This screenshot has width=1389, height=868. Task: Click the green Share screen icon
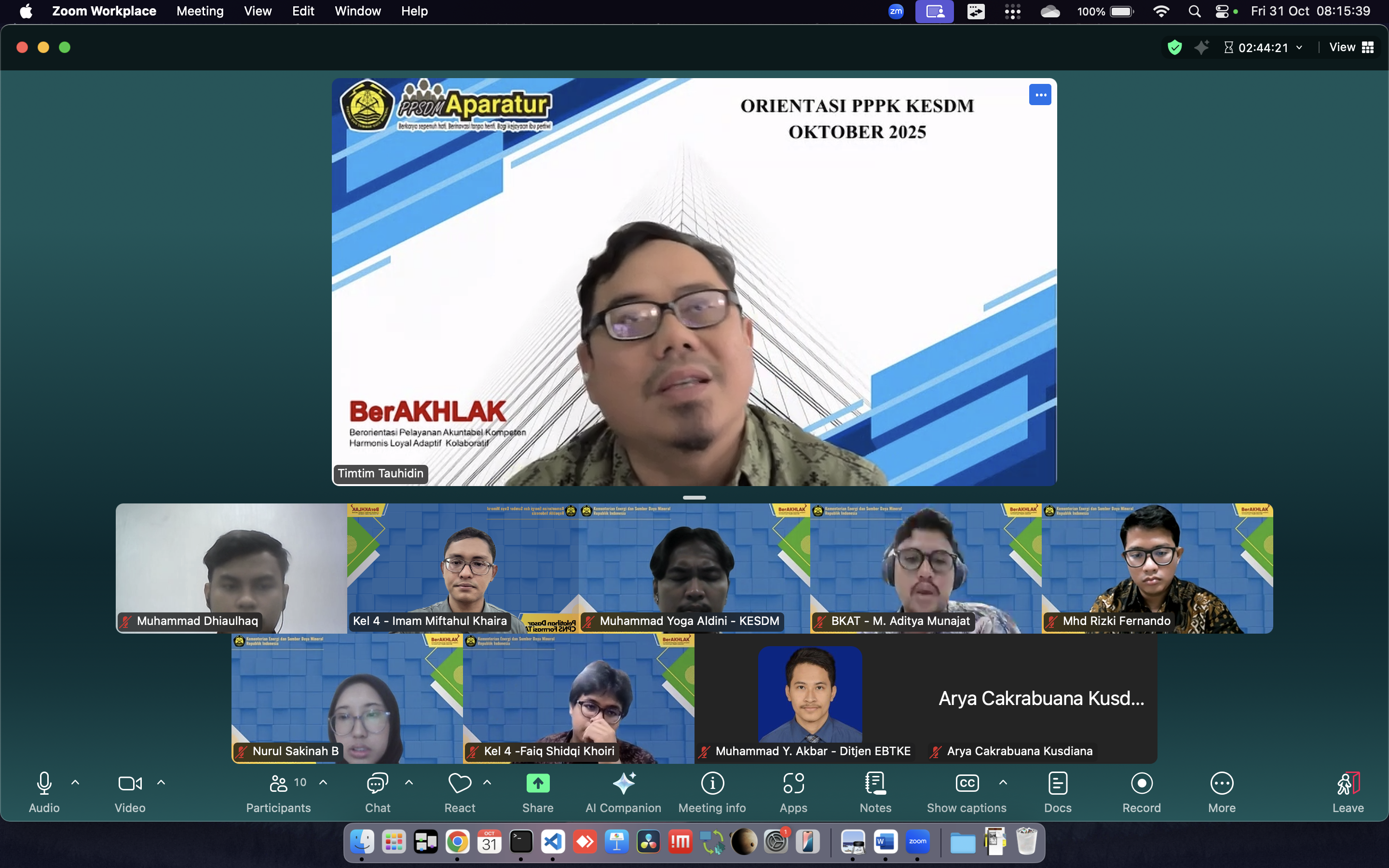click(x=538, y=783)
